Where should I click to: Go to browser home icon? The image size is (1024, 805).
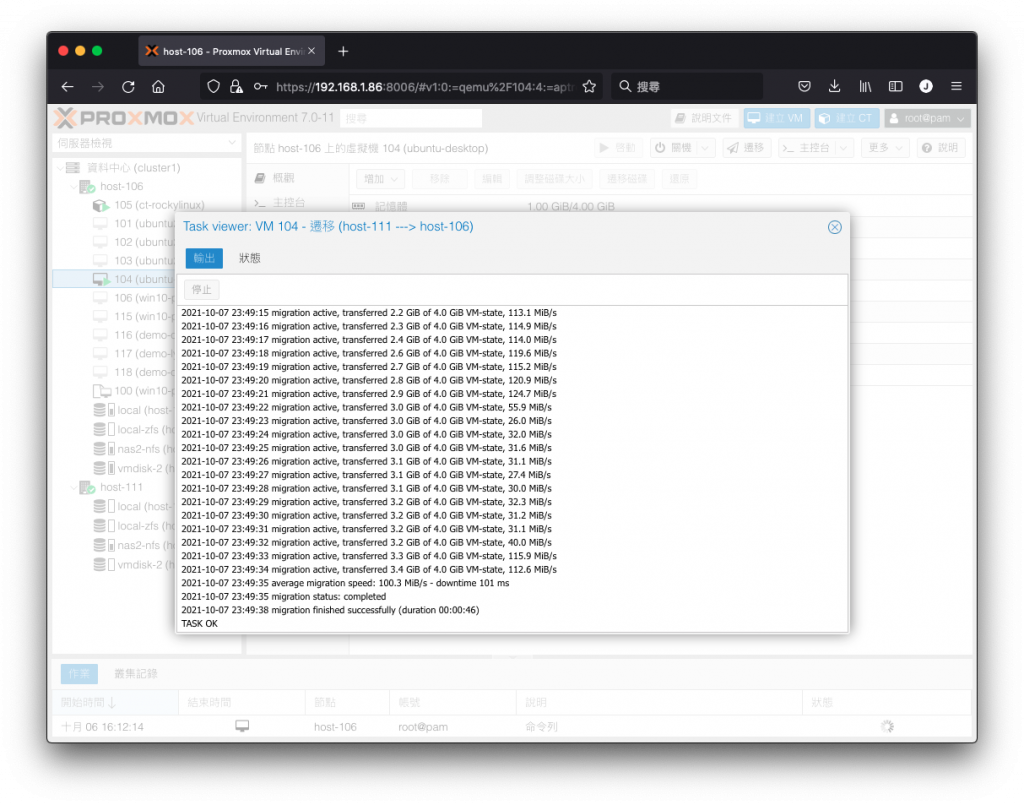(x=158, y=87)
